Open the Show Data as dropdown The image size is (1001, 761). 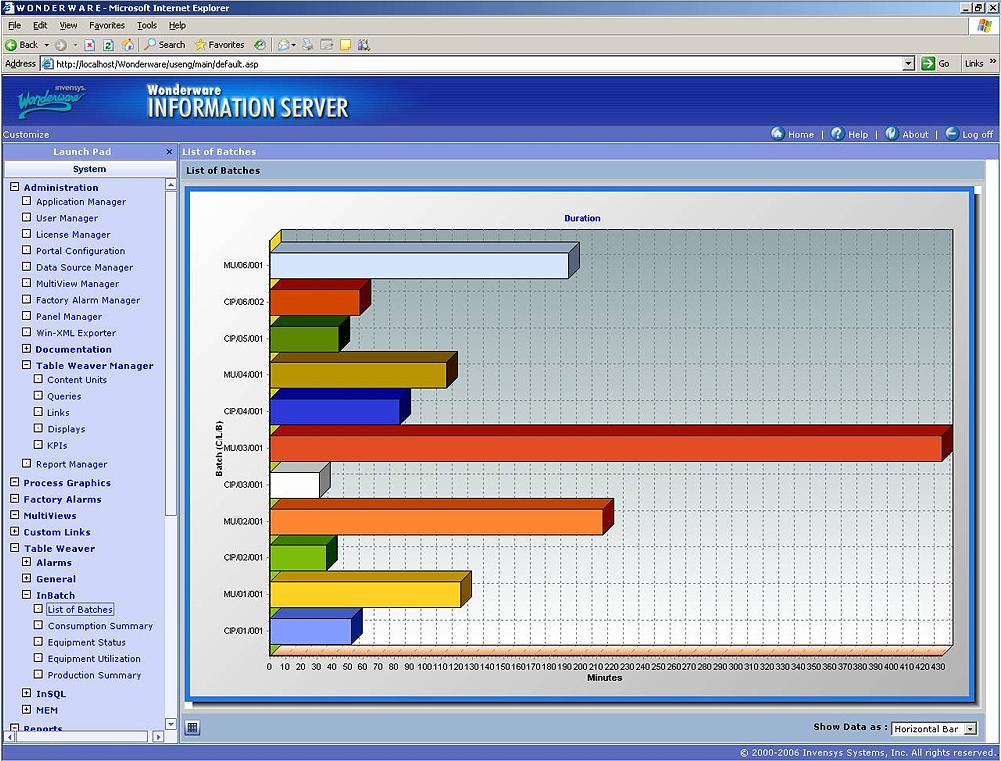pyautogui.click(x=969, y=729)
